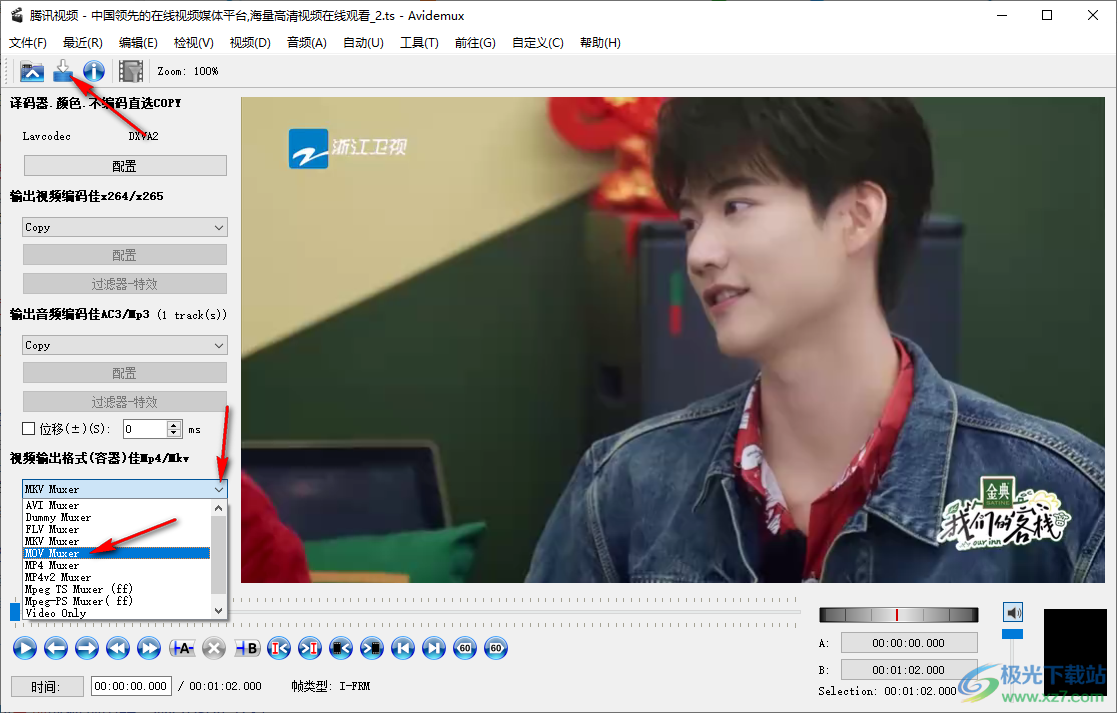1117x713 pixels.
Task: Go to next keyframe with double-arrow
Action: (149, 648)
